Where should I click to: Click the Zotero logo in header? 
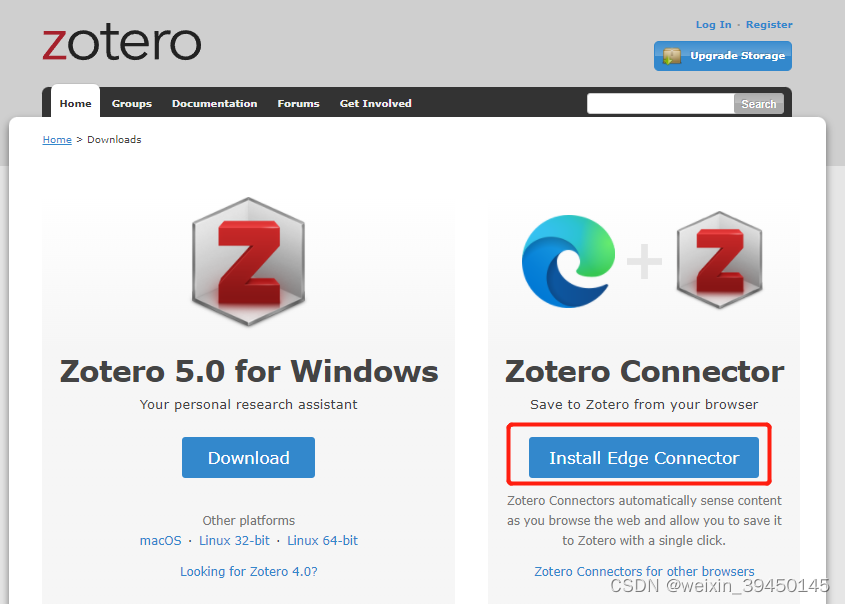(x=122, y=43)
